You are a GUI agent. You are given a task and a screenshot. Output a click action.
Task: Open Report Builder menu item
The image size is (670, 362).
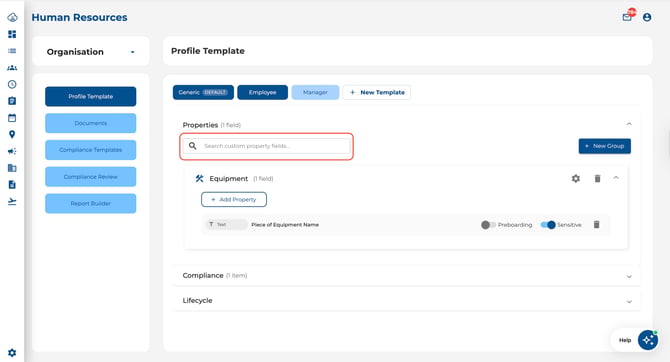coord(91,203)
